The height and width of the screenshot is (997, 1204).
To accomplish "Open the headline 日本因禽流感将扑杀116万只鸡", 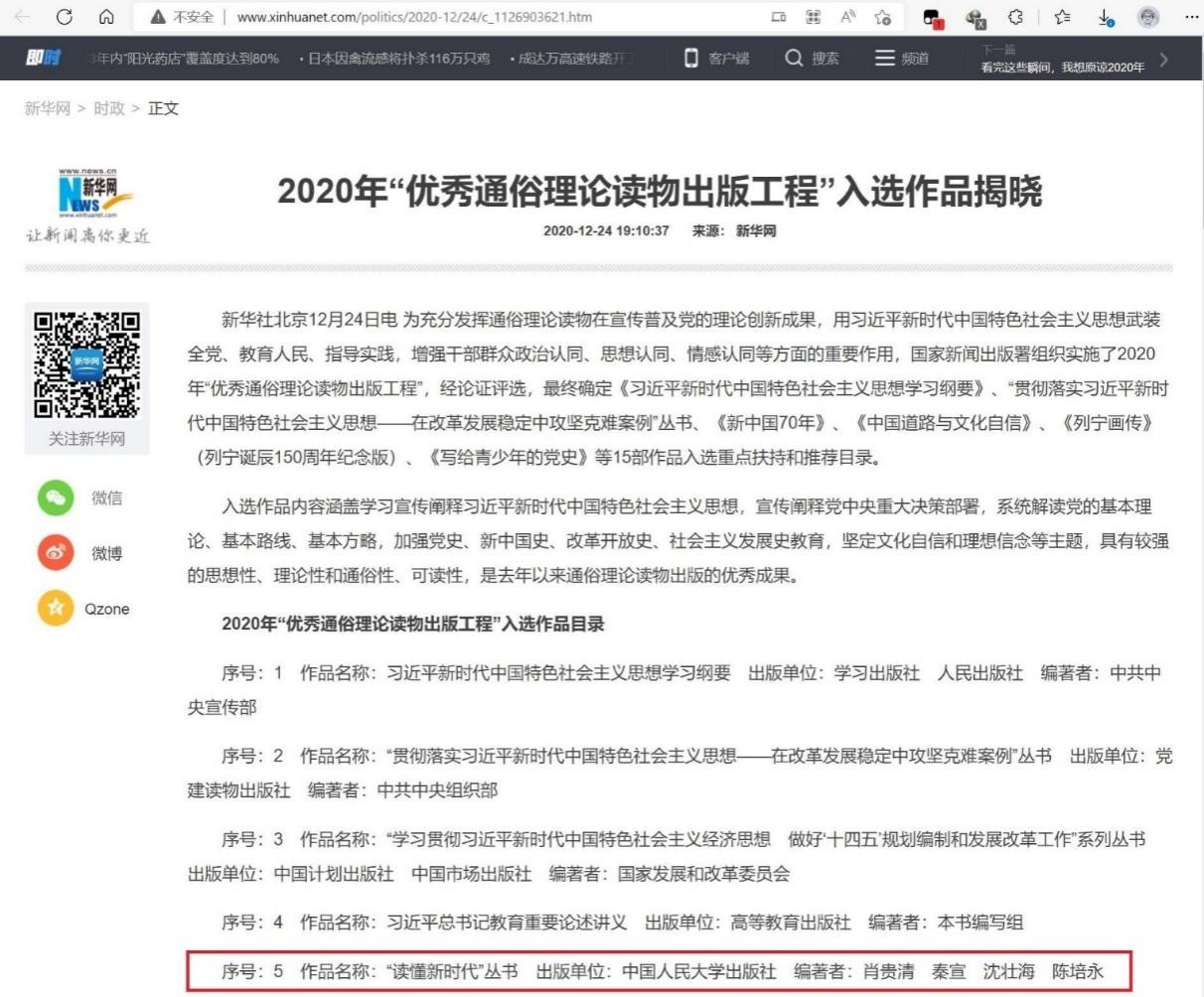I will (x=397, y=59).
